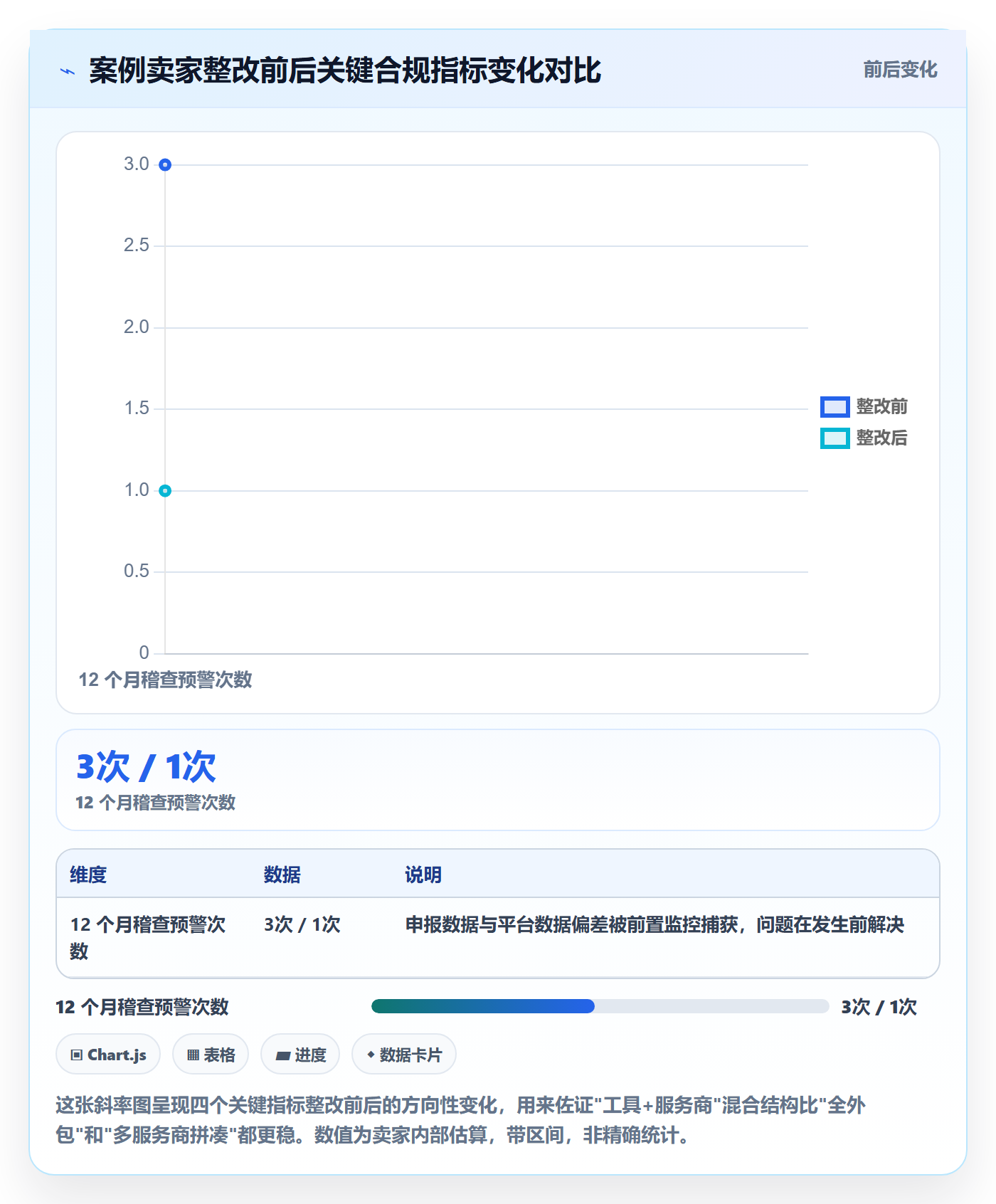
Task: Click the 整改前 data point at 3.0
Action: (x=165, y=165)
